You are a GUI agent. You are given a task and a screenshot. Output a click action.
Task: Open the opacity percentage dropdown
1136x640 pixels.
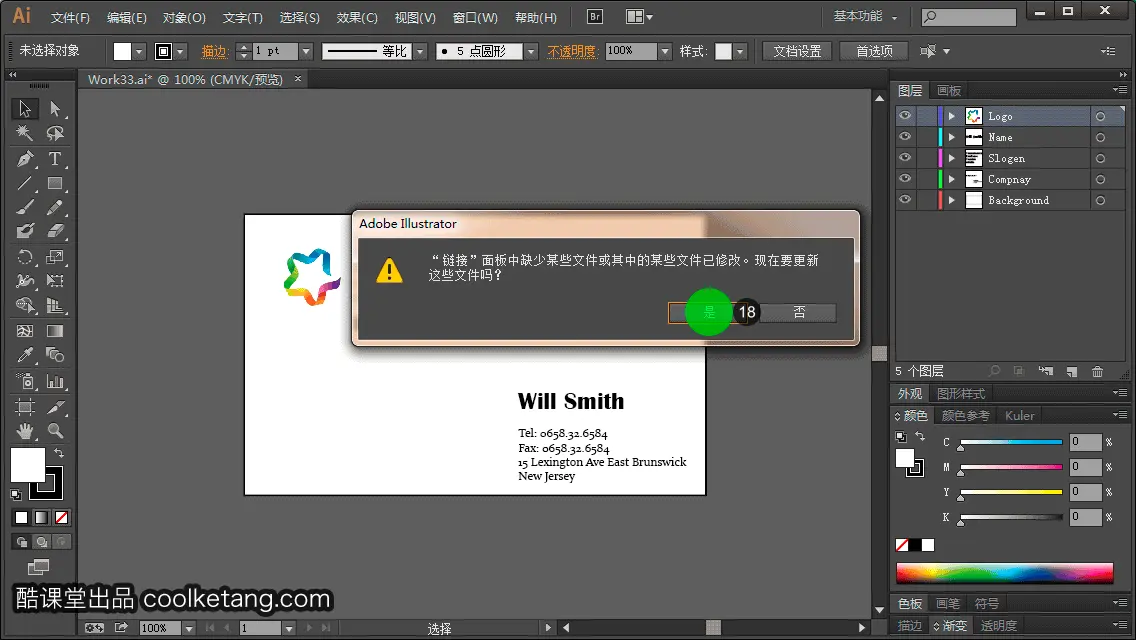[x=664, y=51]
